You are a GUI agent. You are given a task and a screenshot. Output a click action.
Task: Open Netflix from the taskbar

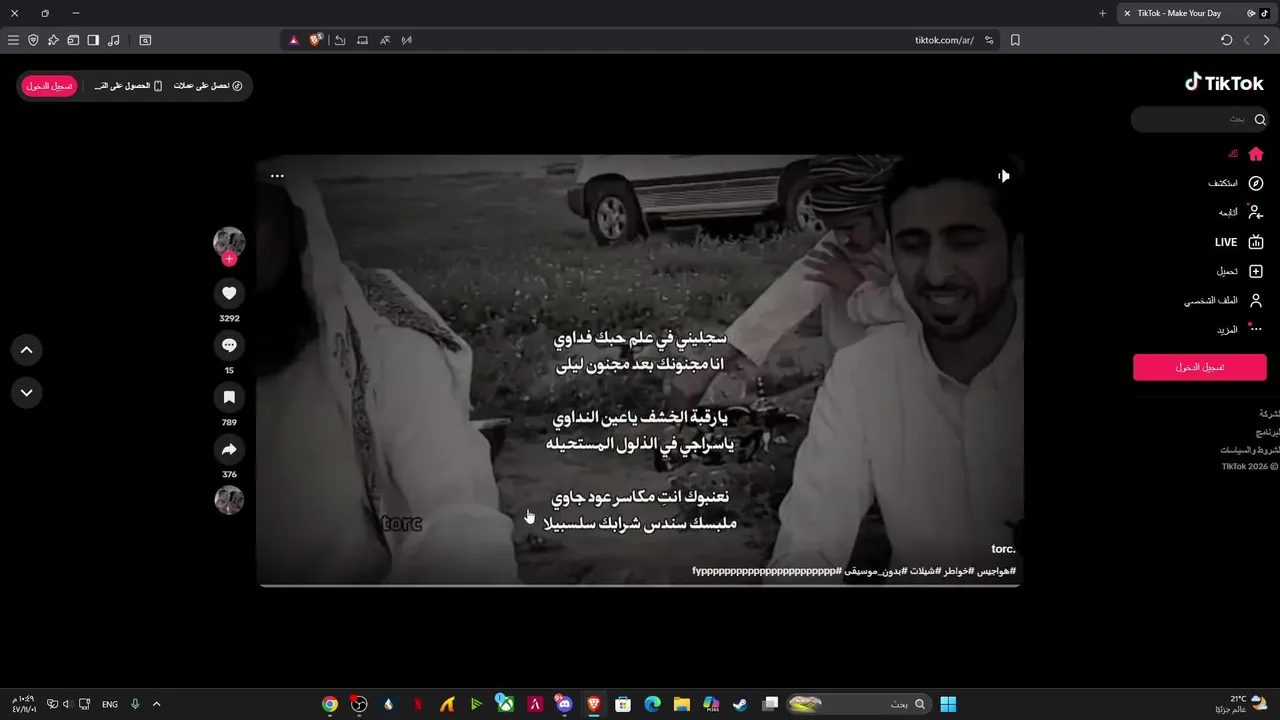418,704
